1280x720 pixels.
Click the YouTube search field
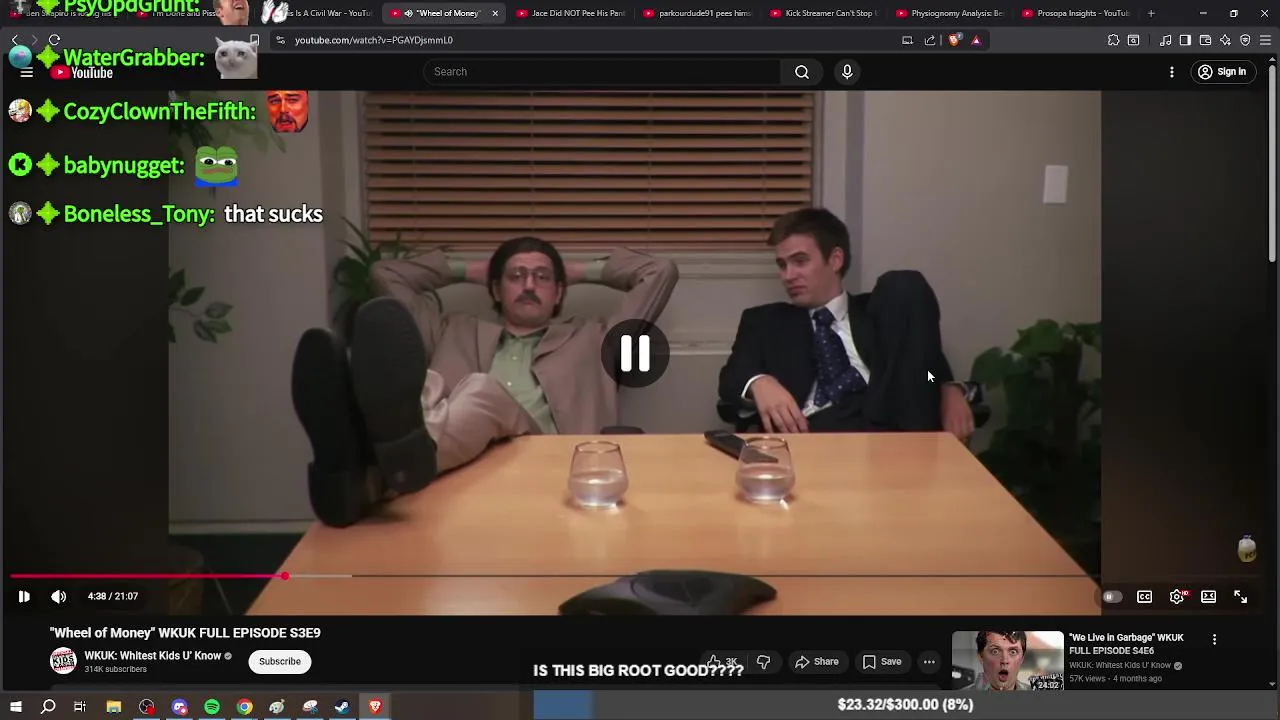[603, 72]
